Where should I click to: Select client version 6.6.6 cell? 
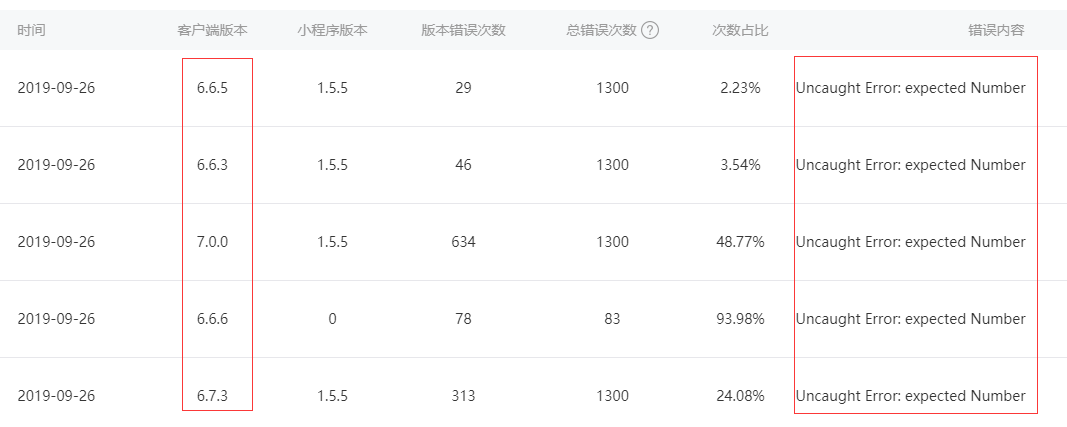coord(212,319)
